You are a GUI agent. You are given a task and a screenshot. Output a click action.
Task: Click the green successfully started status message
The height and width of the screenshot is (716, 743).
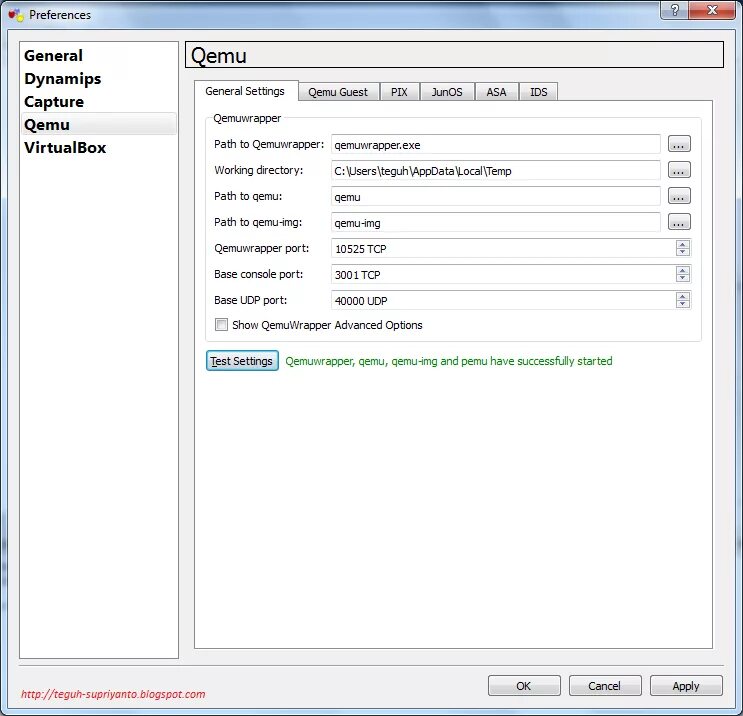point(449,361)
